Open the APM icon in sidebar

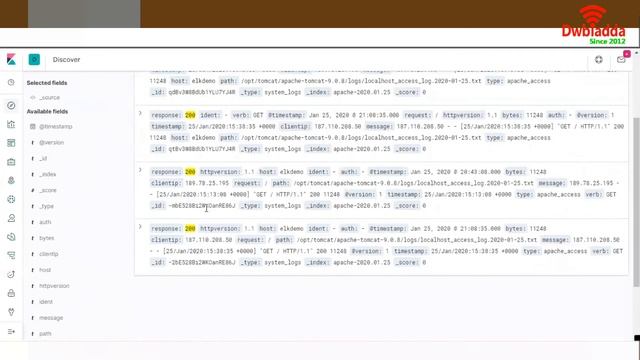click(11, 256)
